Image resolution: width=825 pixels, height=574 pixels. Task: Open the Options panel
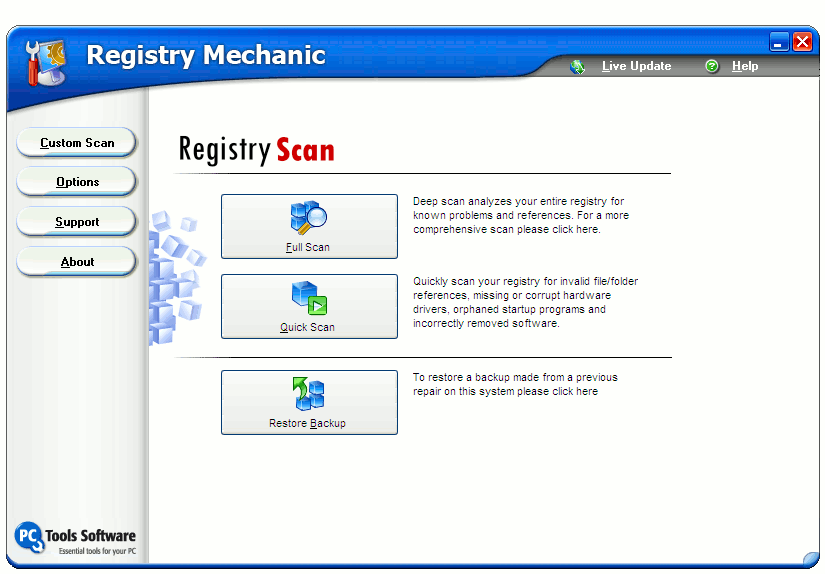click(x=77, y=182)
